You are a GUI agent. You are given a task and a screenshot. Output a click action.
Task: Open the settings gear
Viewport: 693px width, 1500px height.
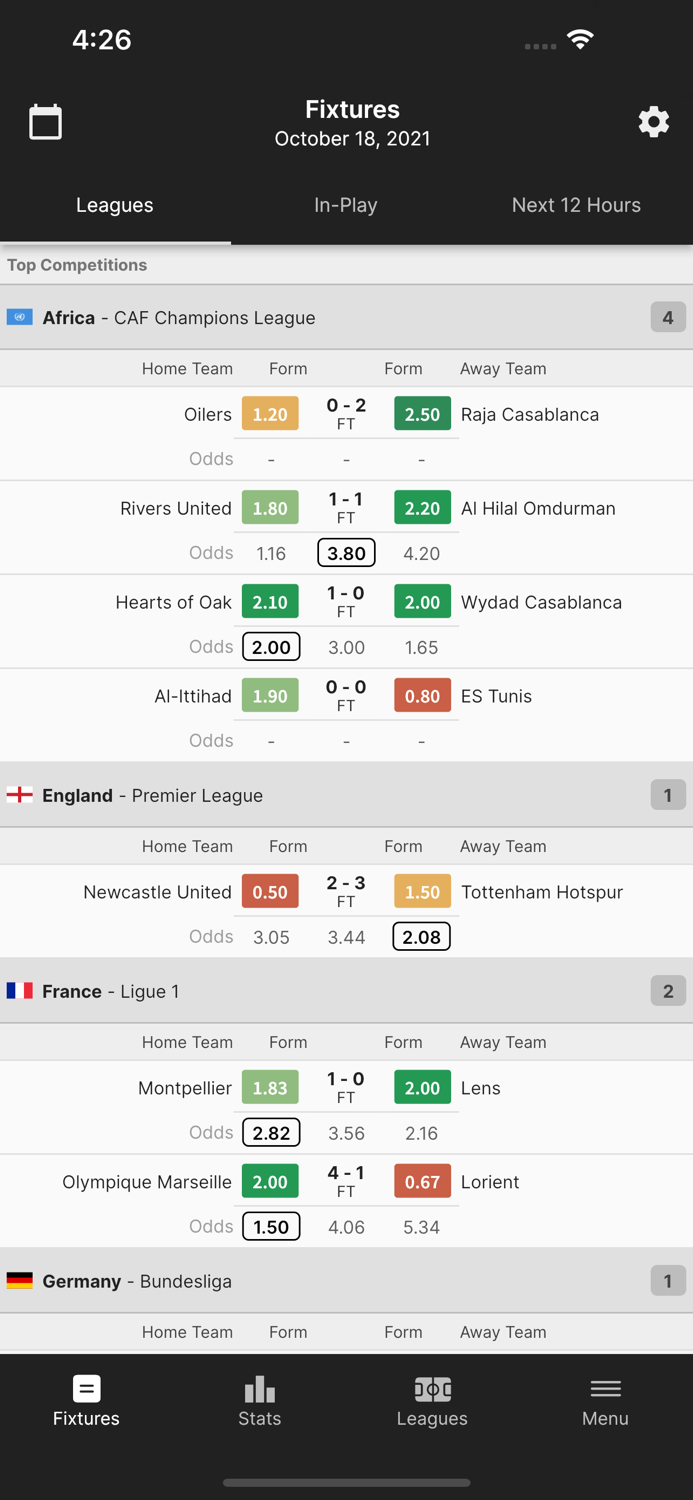653,121
